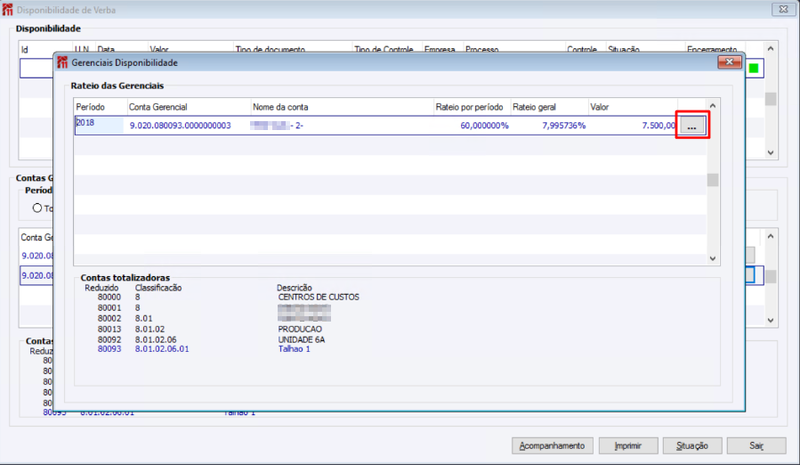Image resolution: width=800 pixels, height=465 pixels.
Task: Click the Gerenciais Disponibilidade title bar icon
Action: pyautogui.click(x=62, y=62)
